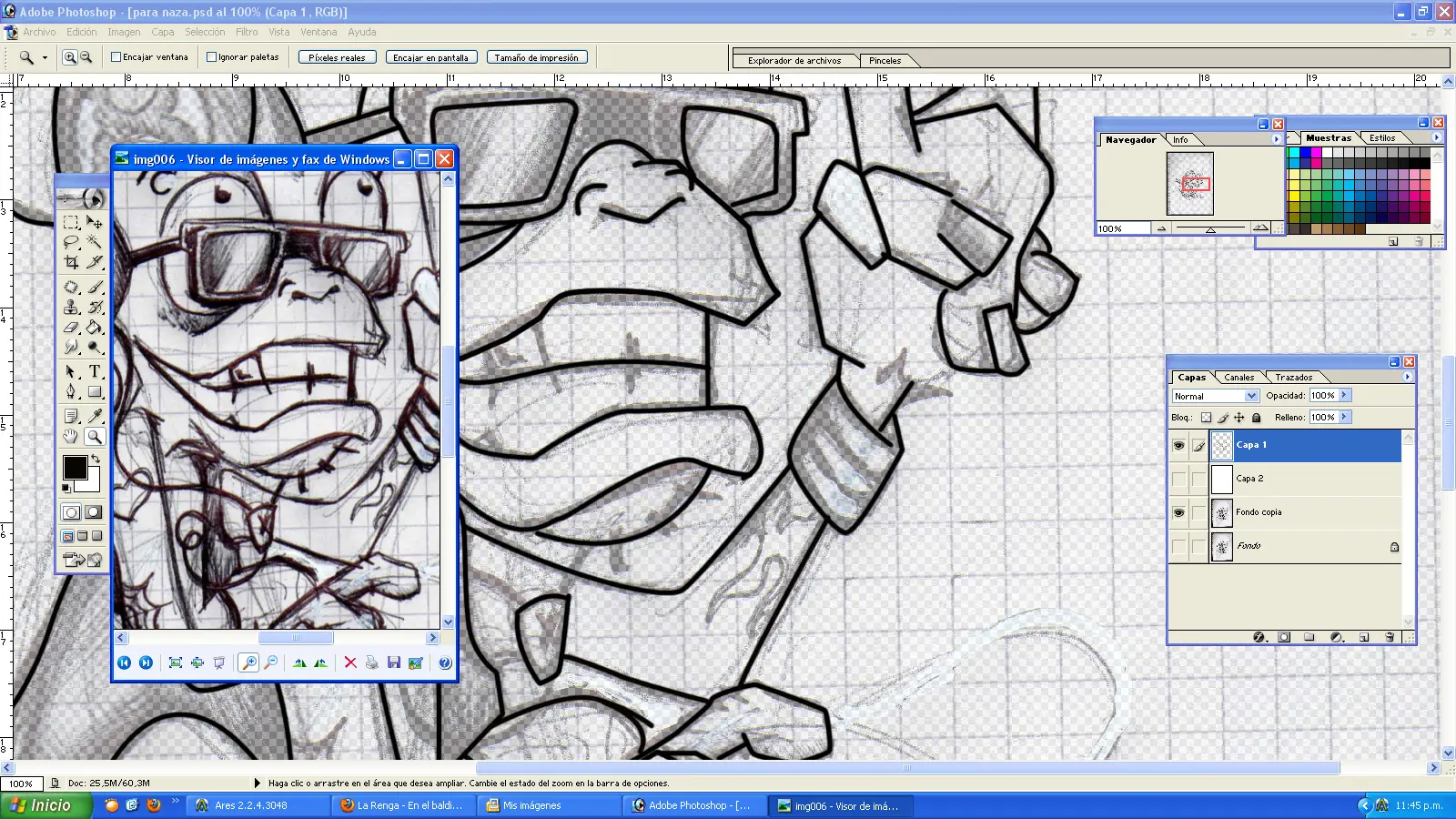Click the Jump to ImageReady icon
The image size is (1456, 819).
coord(83,560)
